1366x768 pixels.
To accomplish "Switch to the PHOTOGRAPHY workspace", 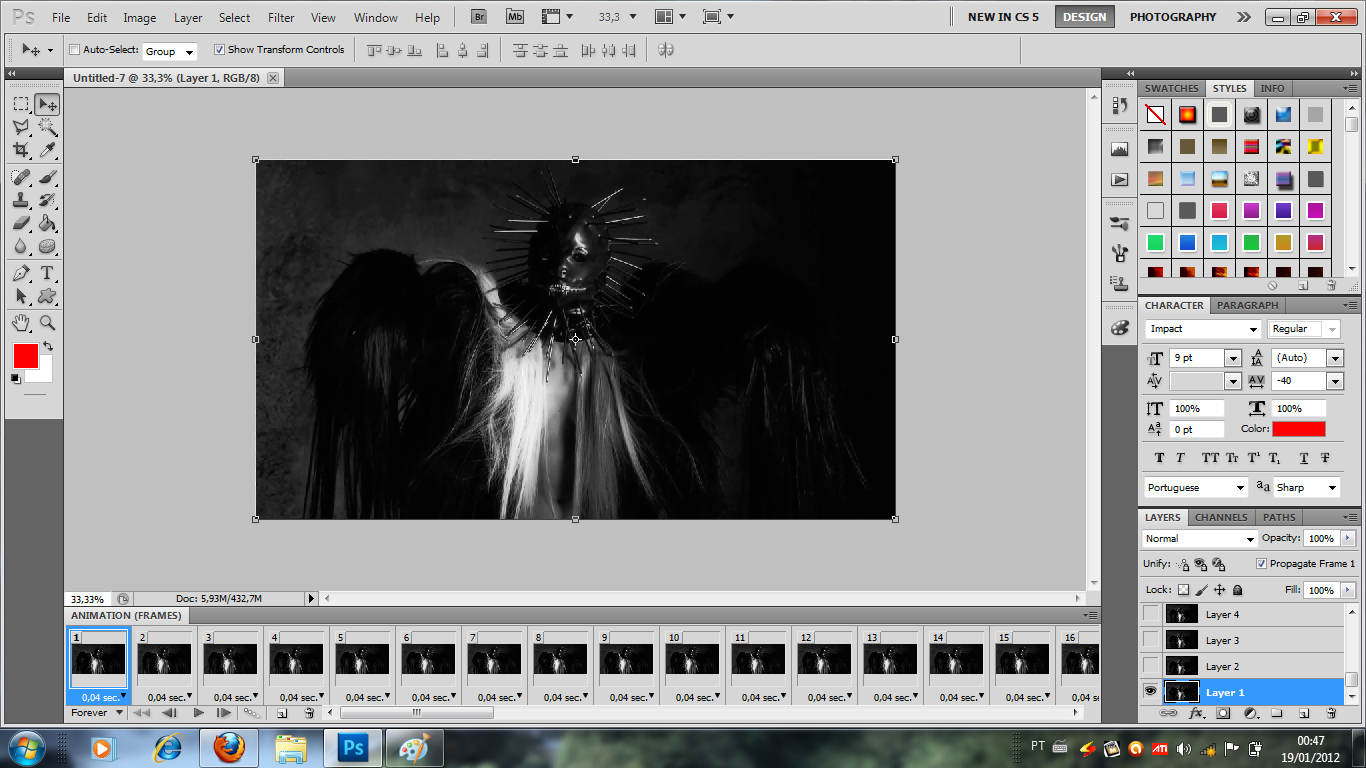I will 1172,17.
